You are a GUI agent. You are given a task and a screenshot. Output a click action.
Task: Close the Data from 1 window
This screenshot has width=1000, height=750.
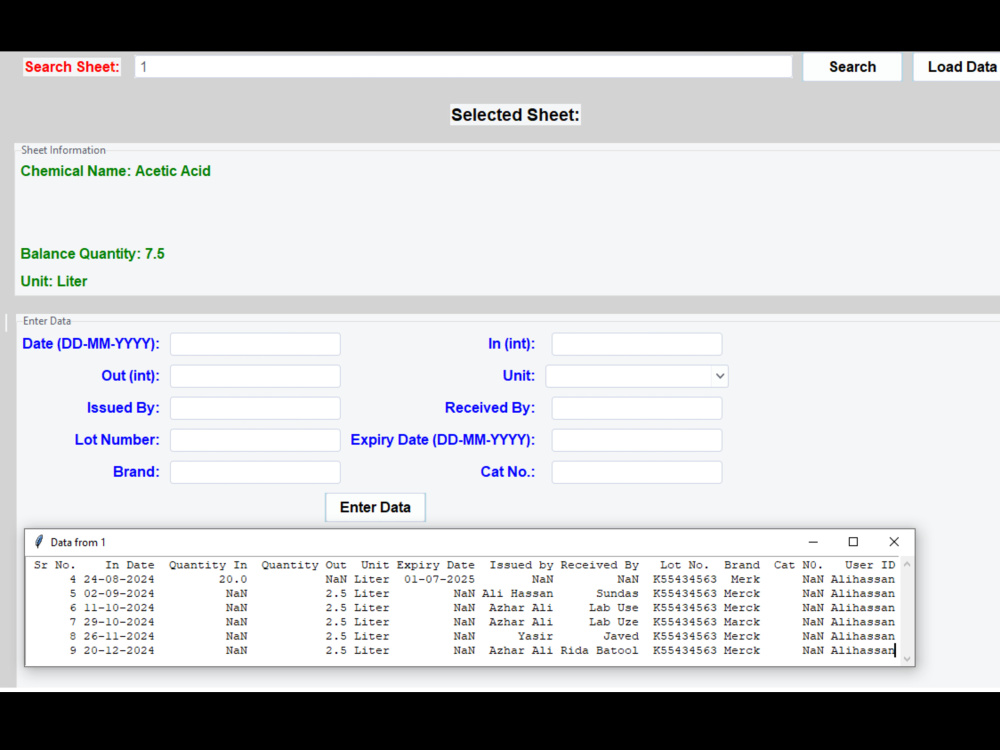pyautogui.click(x=894, y=542)
